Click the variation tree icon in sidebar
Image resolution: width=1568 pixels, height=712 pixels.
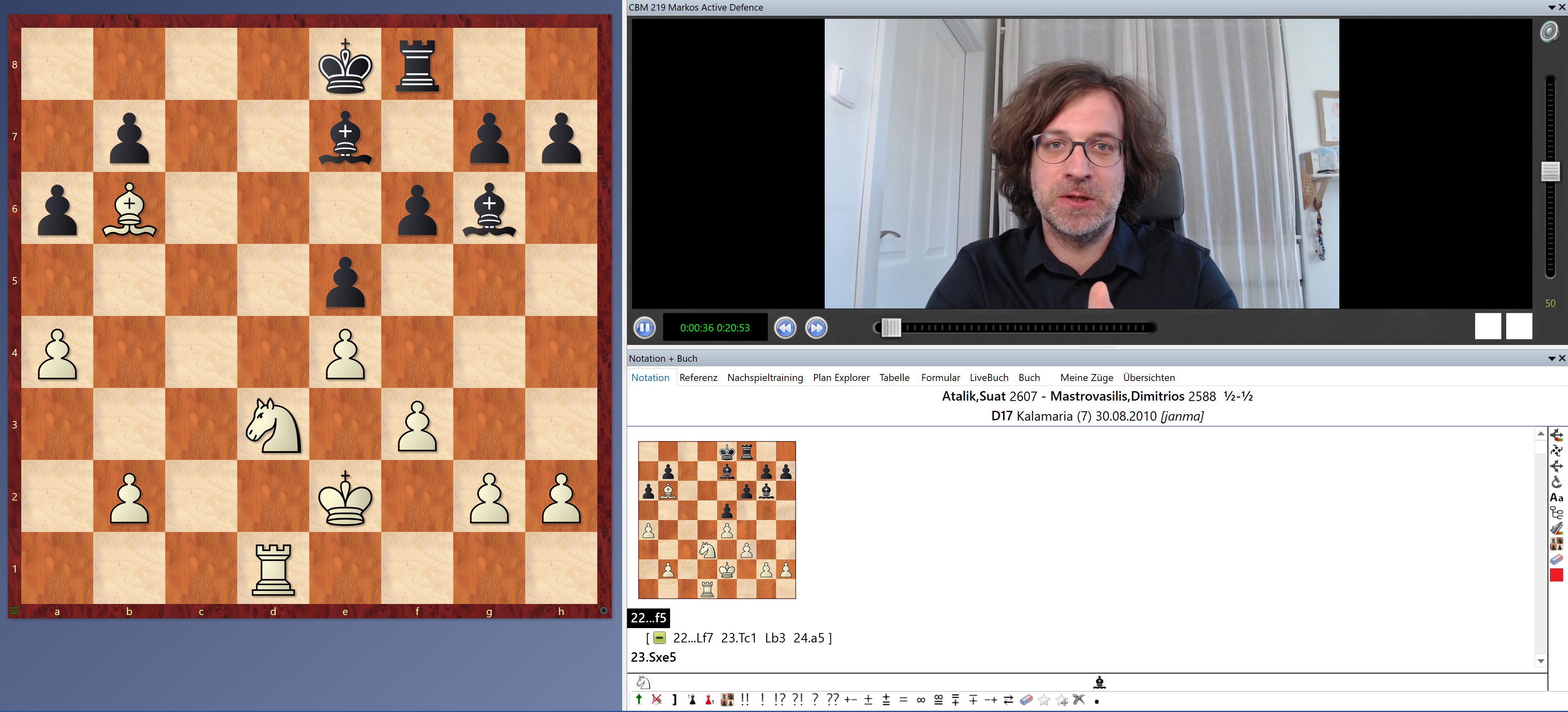(x=1557, y=512)
